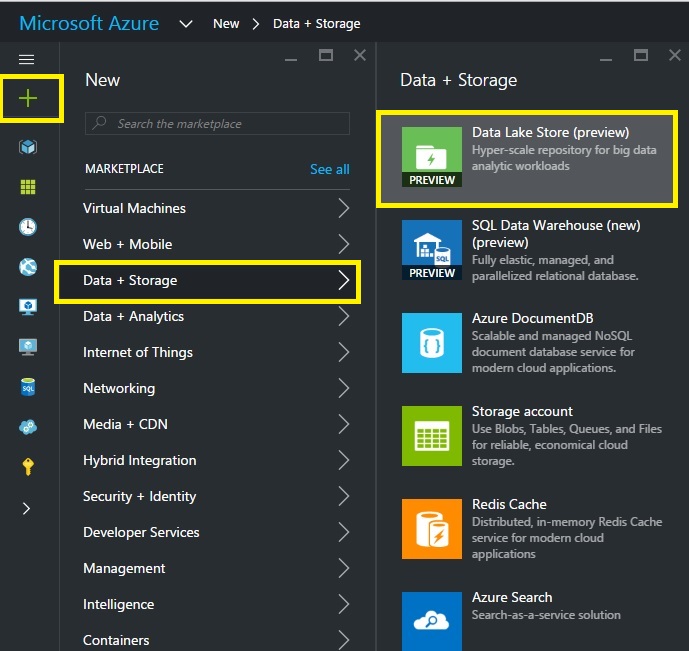Select Redis Cache title
The height and width of the screenshot is (651, 689).
(x=509, y=504)
